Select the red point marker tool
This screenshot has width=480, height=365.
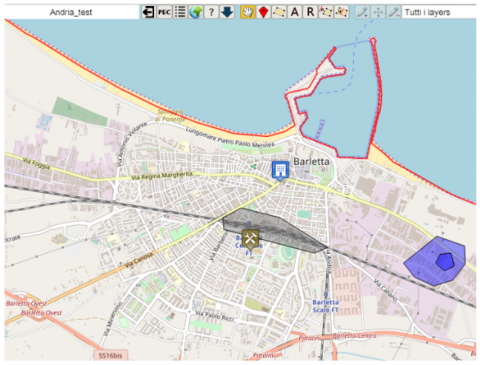263,12
